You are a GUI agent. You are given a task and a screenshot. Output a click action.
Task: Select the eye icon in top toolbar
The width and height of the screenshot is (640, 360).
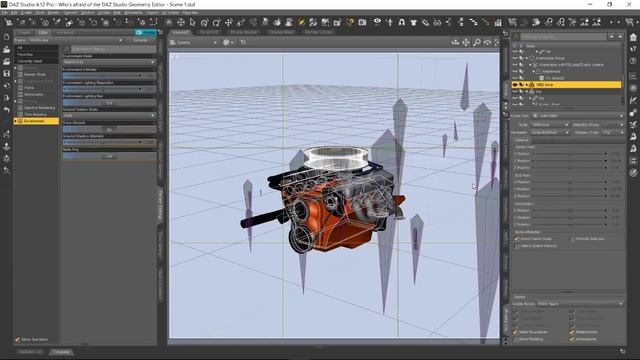click(x=377, y=22)
